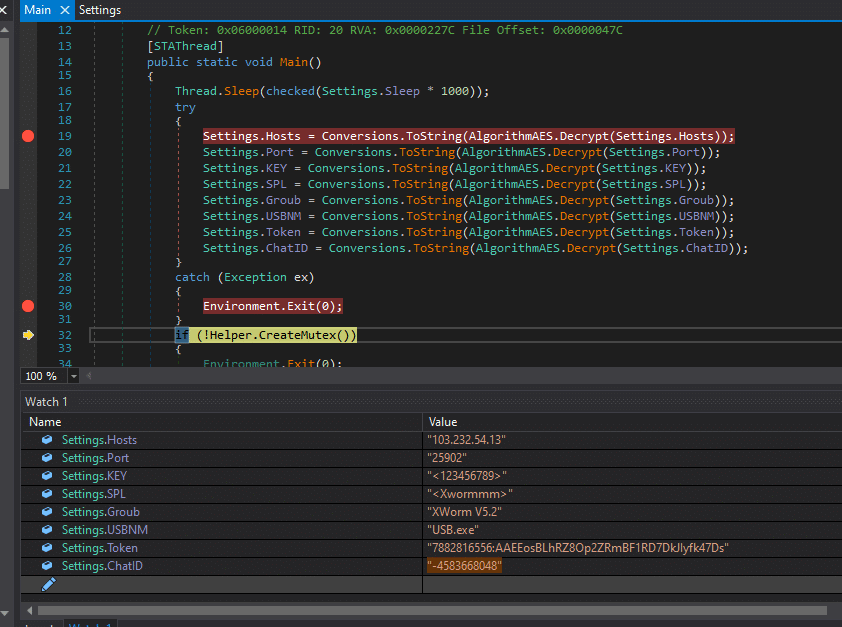Viewport: 842px width, 627px height.
Task: Toggle breakpoint on line 19
Action: coord(28,136)
